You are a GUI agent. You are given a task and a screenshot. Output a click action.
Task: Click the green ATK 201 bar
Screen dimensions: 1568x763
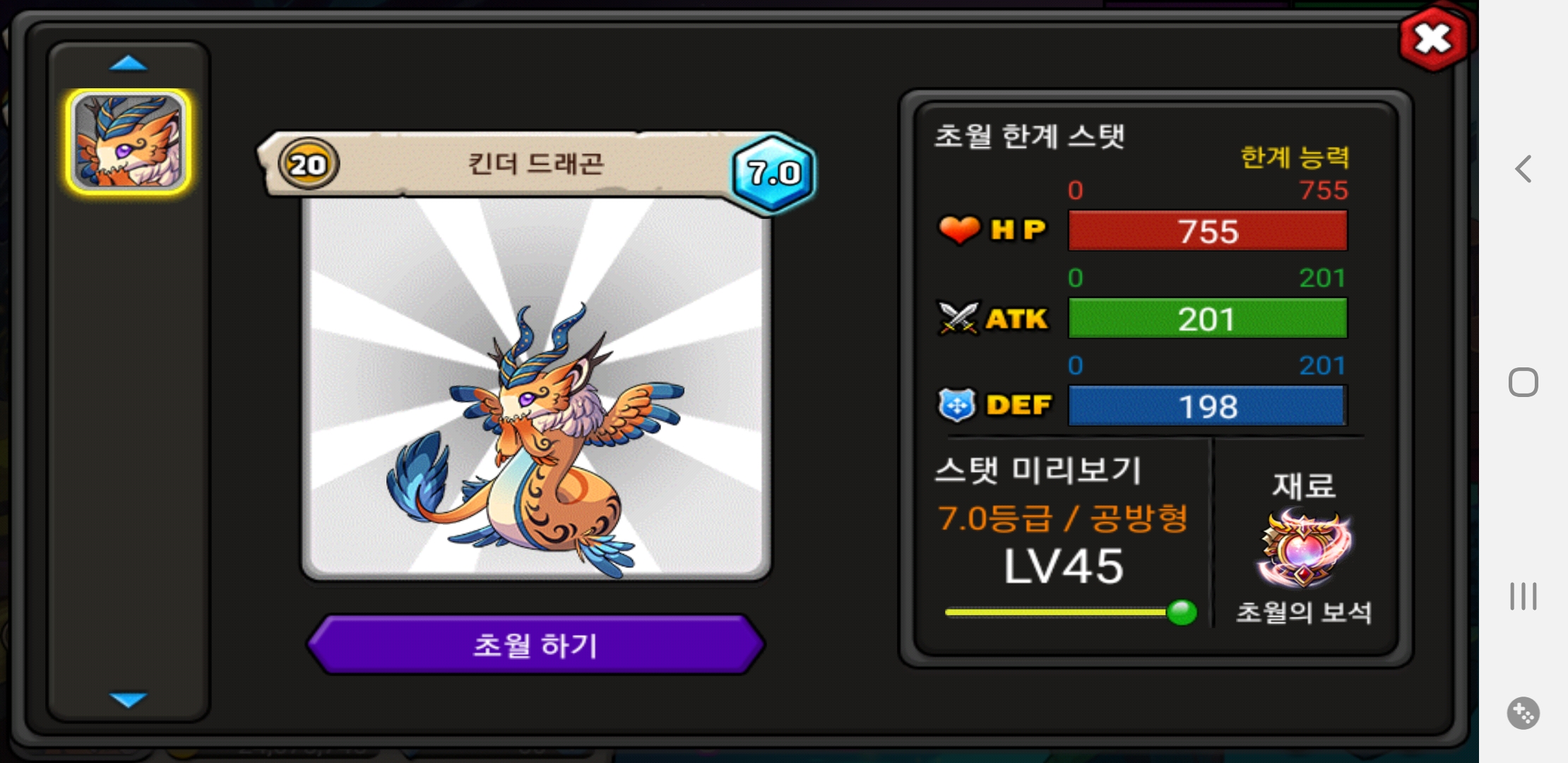click(x=1208, y=319)
